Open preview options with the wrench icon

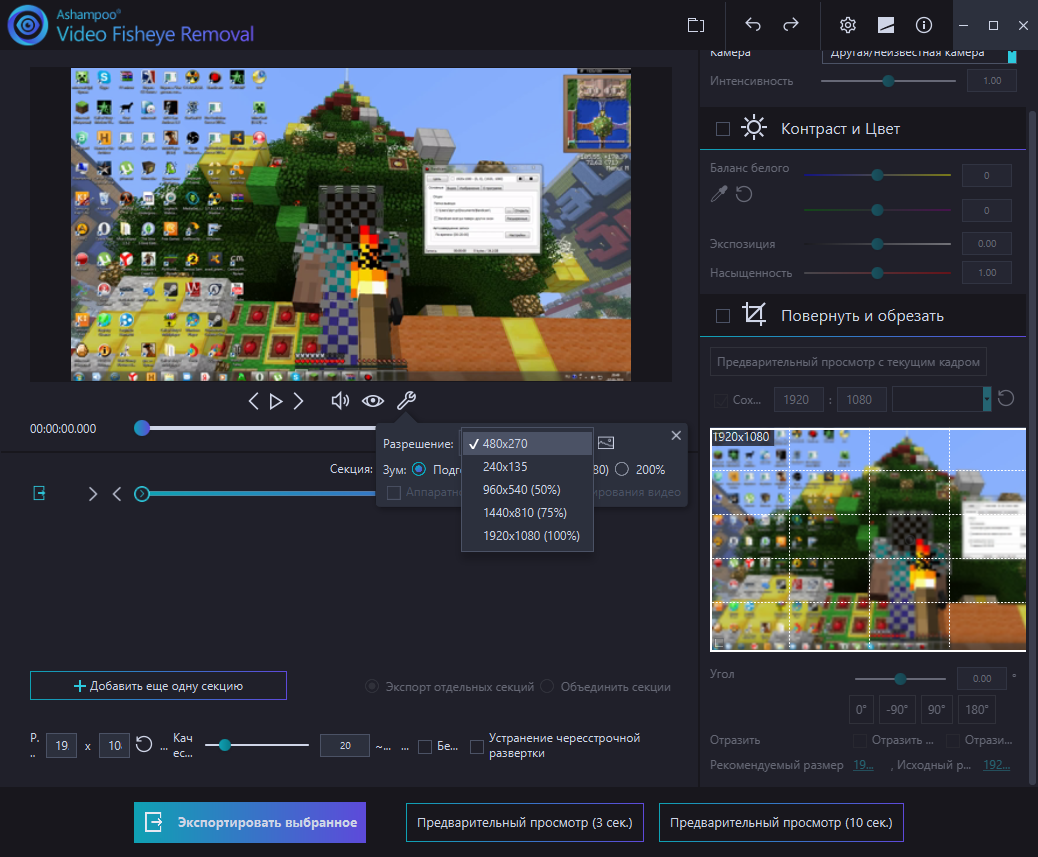point(406,400)
